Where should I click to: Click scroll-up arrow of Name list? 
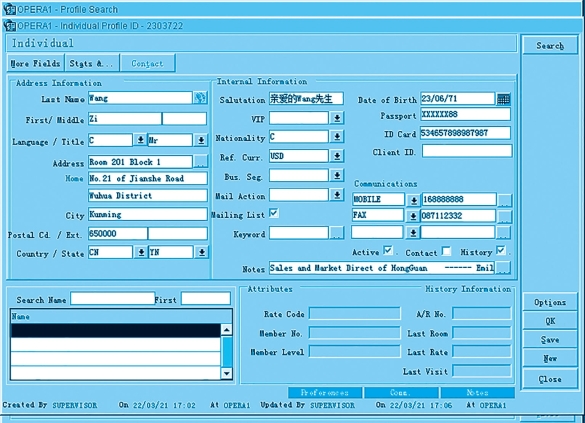(x=226, y=329)
